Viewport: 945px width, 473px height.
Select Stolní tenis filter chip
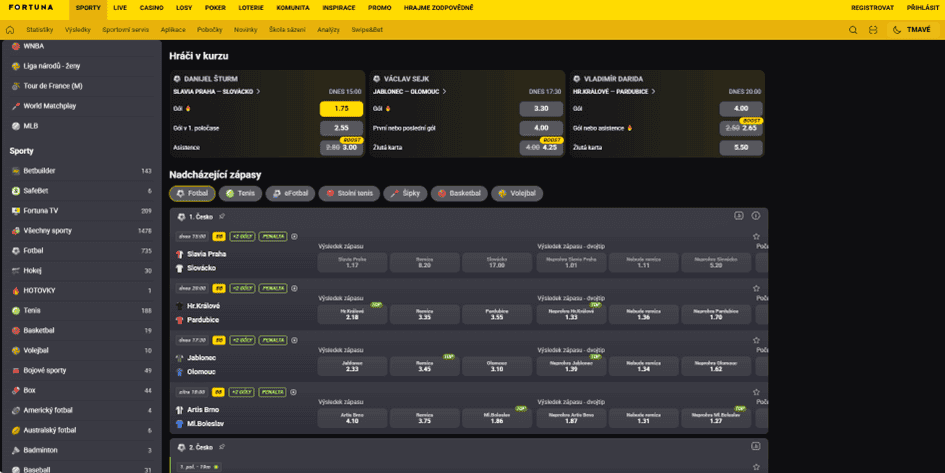pos(349,193)
